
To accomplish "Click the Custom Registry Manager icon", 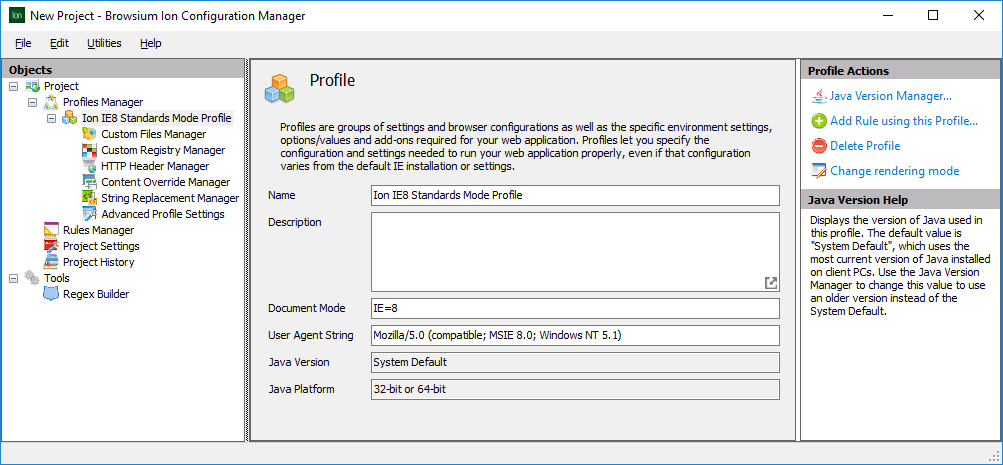I will tap(89, 150).
